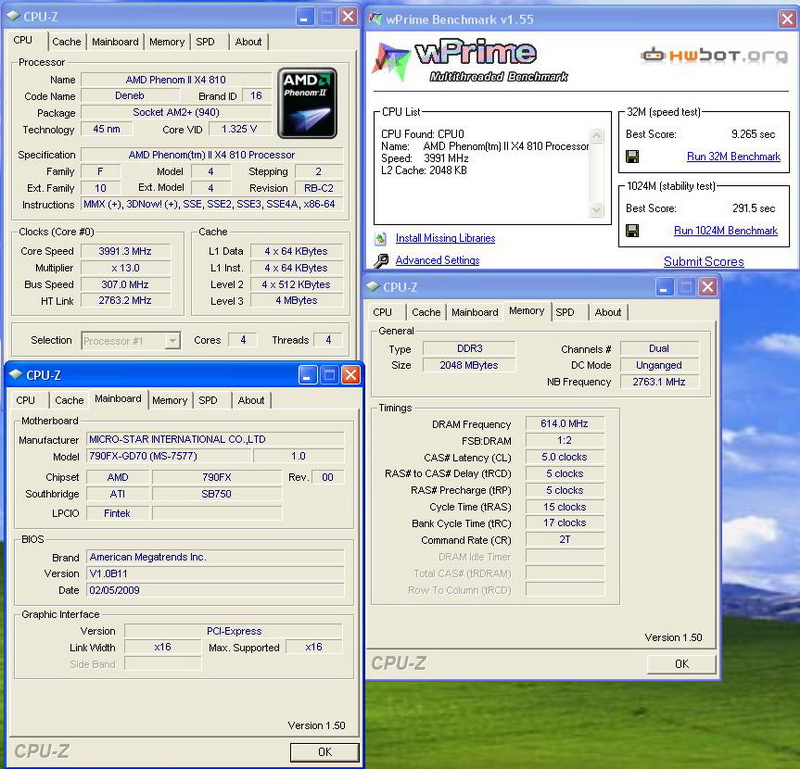The width and height of the screenshot is (800, 769).
Task: Click Core Speed value 3991.3 MHz
Action: pos(125,251)
